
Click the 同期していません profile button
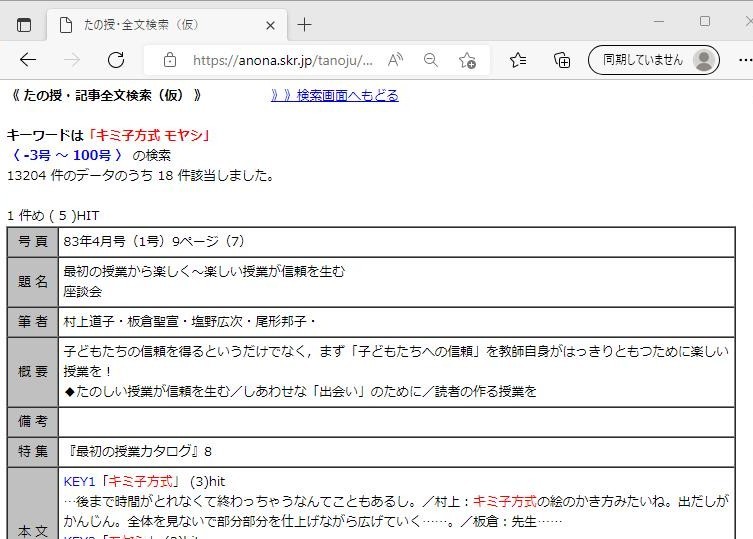coord(654,60)
